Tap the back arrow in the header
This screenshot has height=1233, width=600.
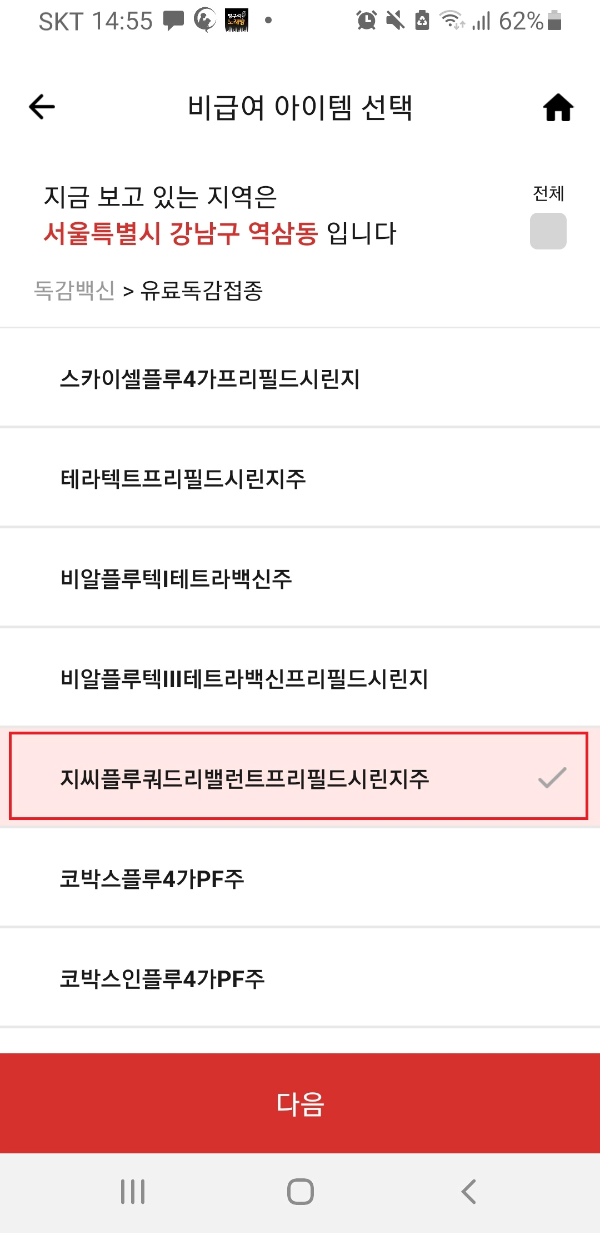pyautogui.click(x=41, y=107)
